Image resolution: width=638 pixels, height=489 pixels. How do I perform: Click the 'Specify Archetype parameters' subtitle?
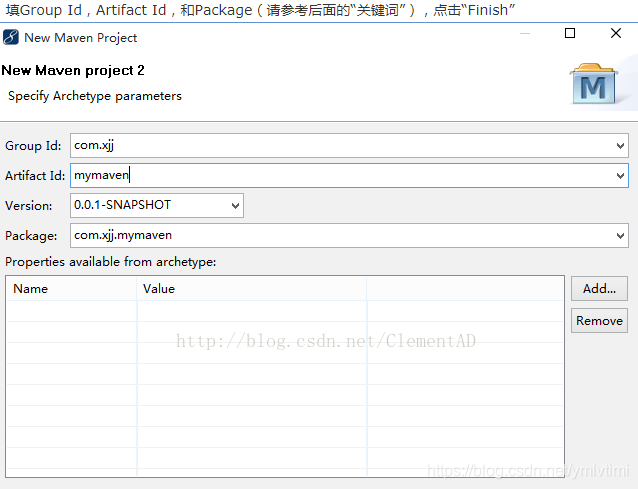coord(95,96)
